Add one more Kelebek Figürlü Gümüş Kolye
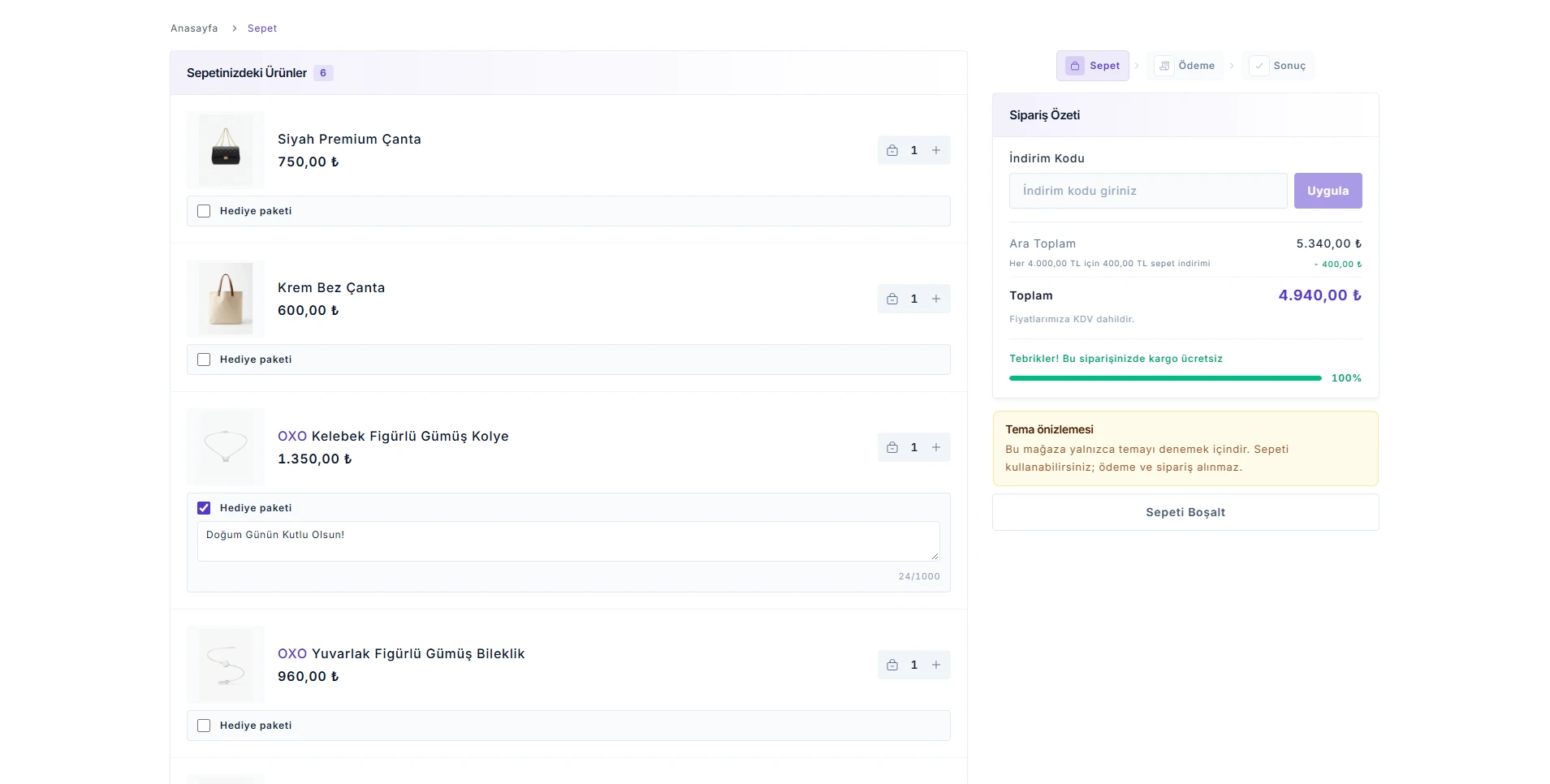This screenshot has width=1550, height=784. click(936, 447)
